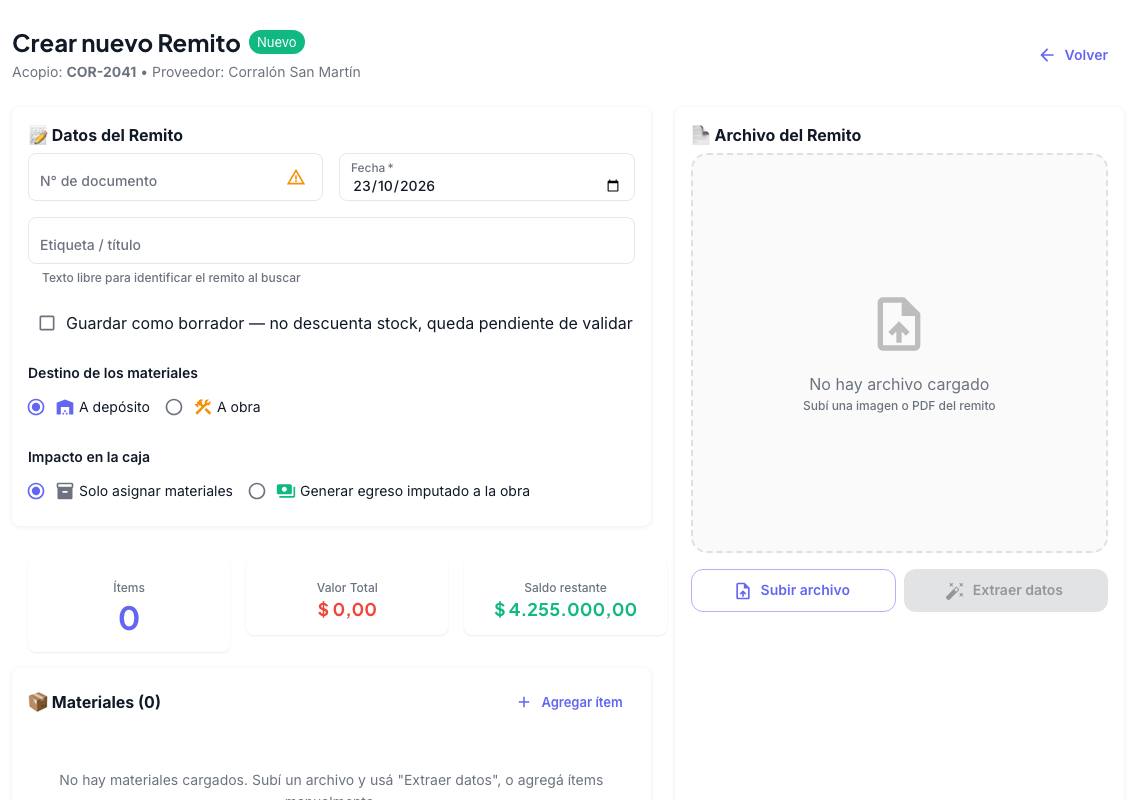Click the notepad icon beside Datos del Remito

[x=38, y=136]
